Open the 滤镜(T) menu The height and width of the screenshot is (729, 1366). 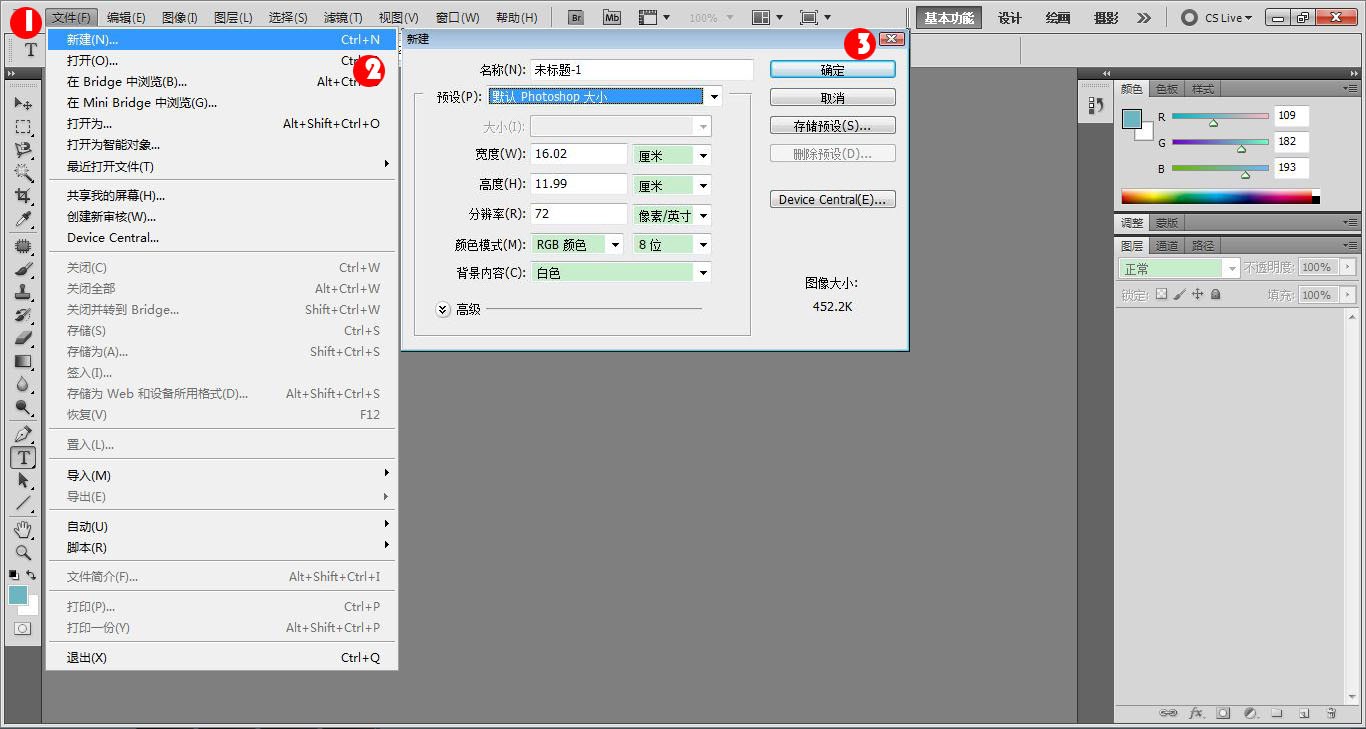[x=343, y=18]
